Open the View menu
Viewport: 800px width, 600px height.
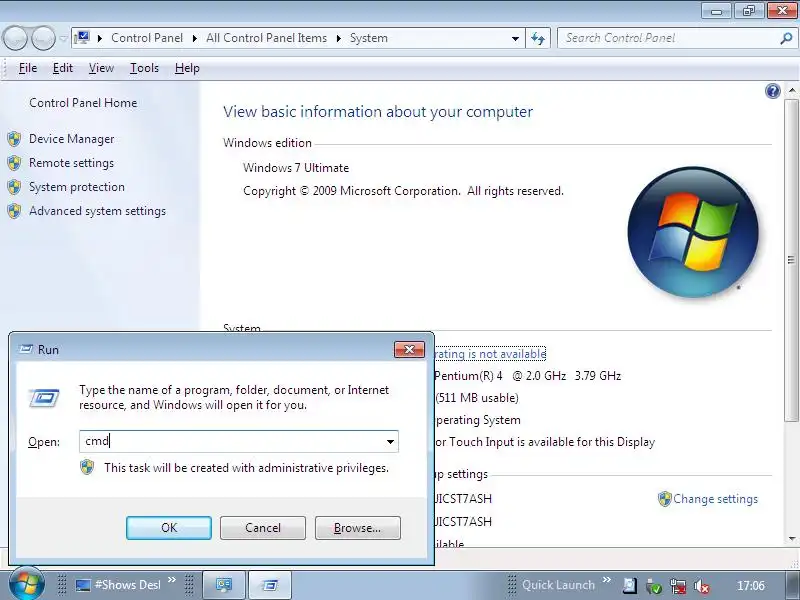click(101, 68)
